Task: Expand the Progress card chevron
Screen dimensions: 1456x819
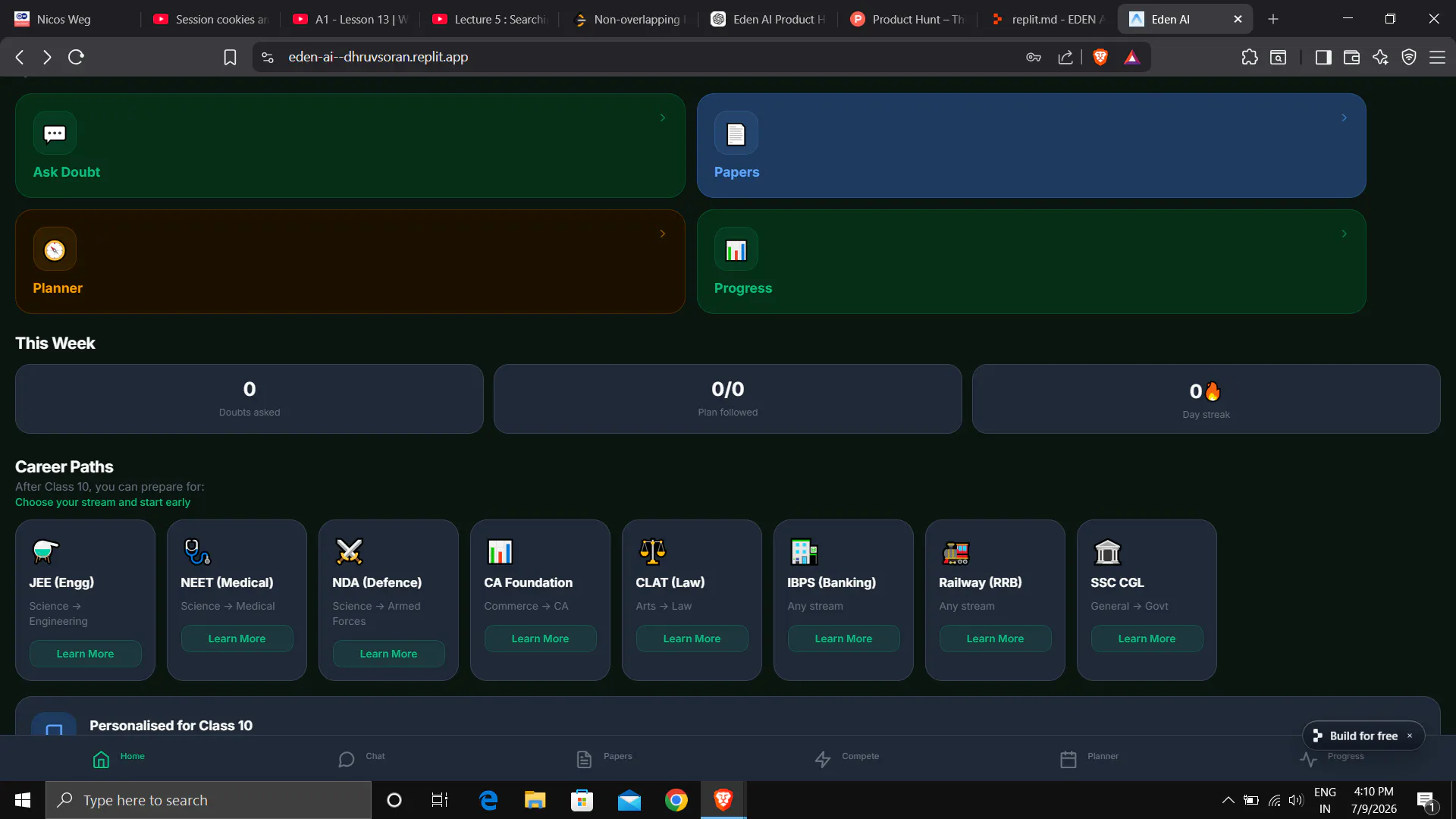Action: (1344, 234)
